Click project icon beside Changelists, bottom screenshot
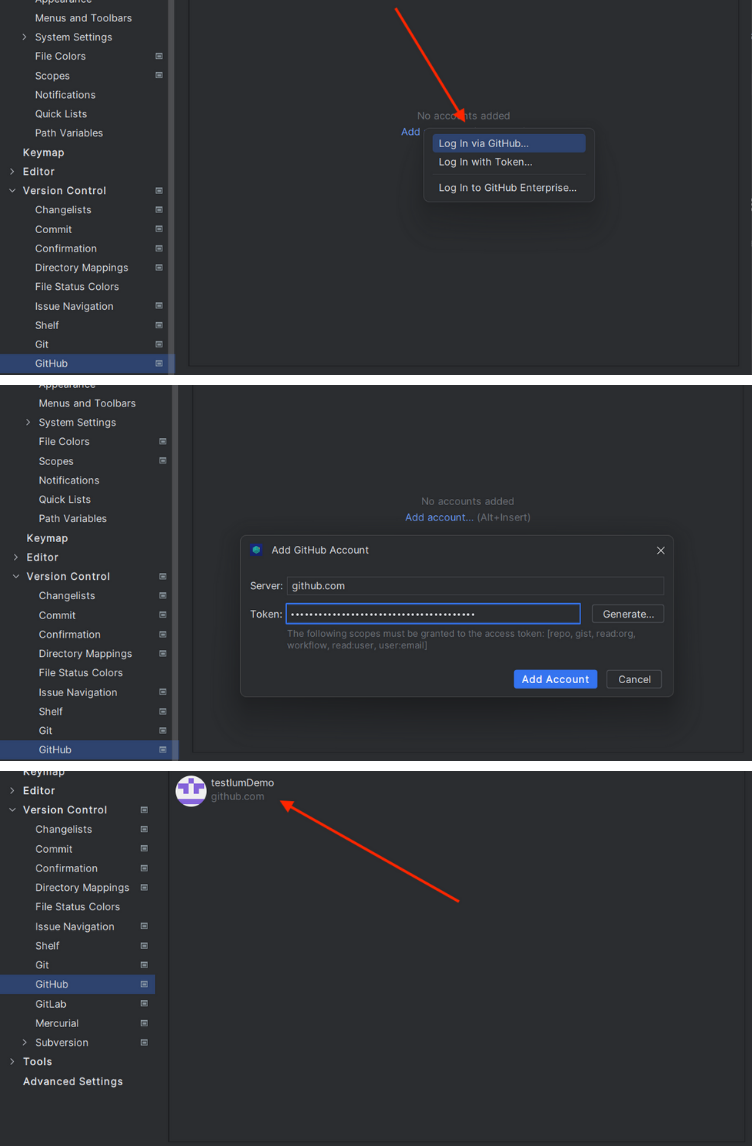The image size is (753, 1146). (144, 830)
